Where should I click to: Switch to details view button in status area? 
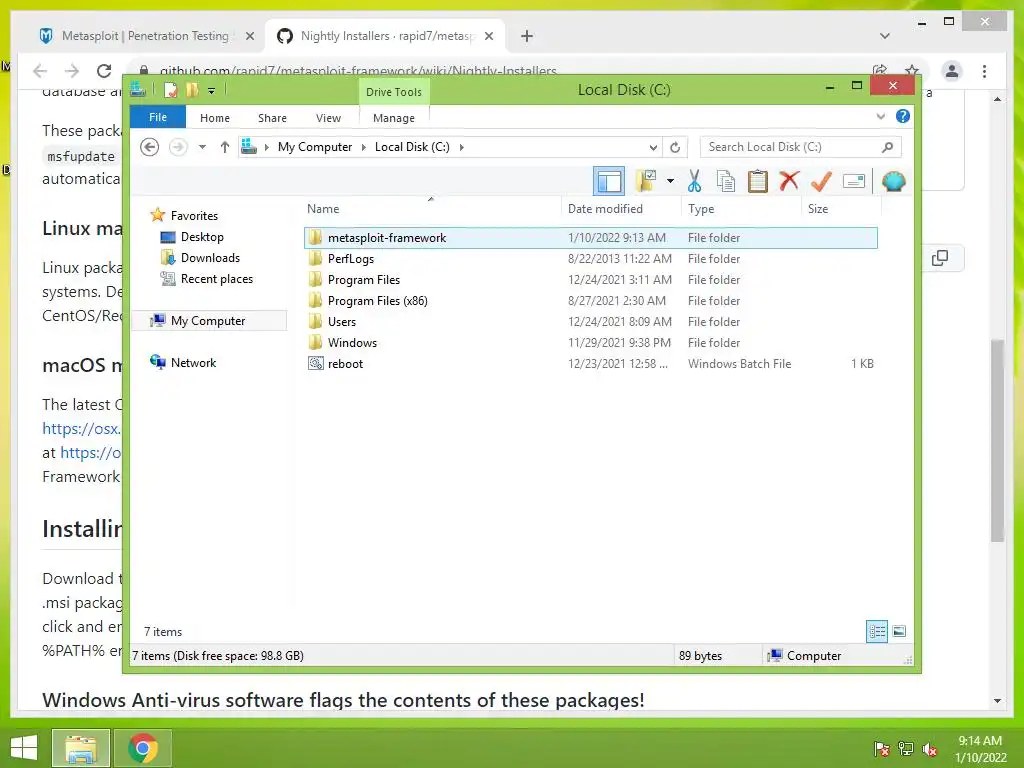(876, 631)
